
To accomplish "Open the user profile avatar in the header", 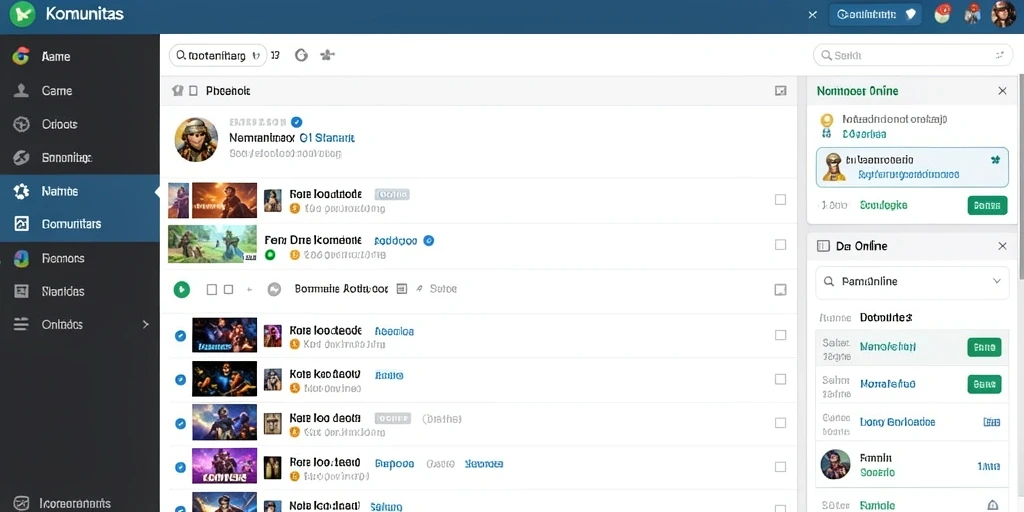I will pyautogui.click(x=1003, y=14).
